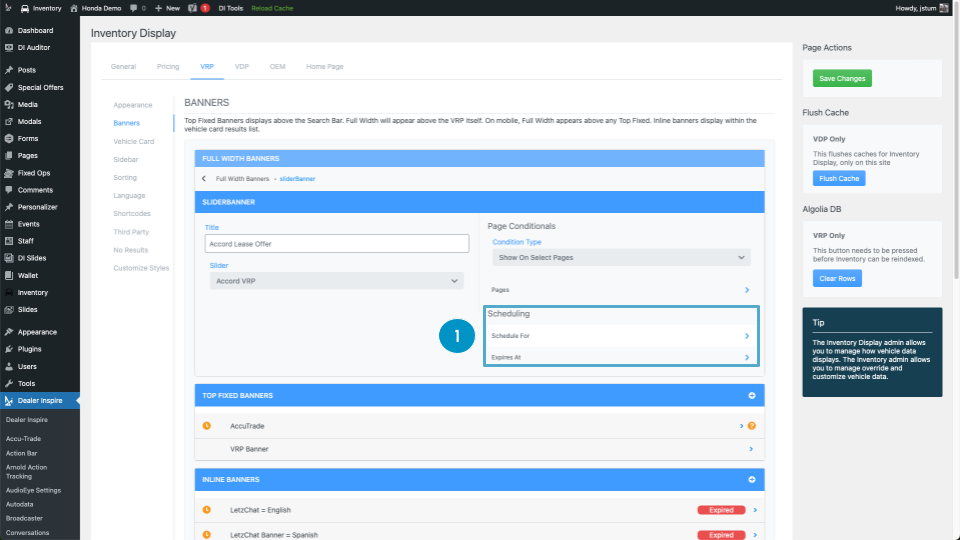This screenshot has width=960, height=540.
Task: Open the Media library icon
Action: (9, 105)
